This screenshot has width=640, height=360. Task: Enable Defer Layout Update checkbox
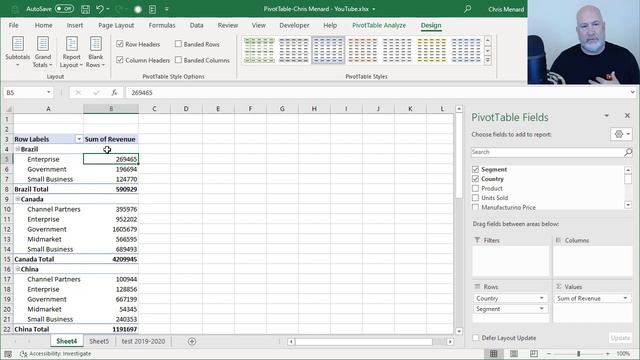point(476,338)
